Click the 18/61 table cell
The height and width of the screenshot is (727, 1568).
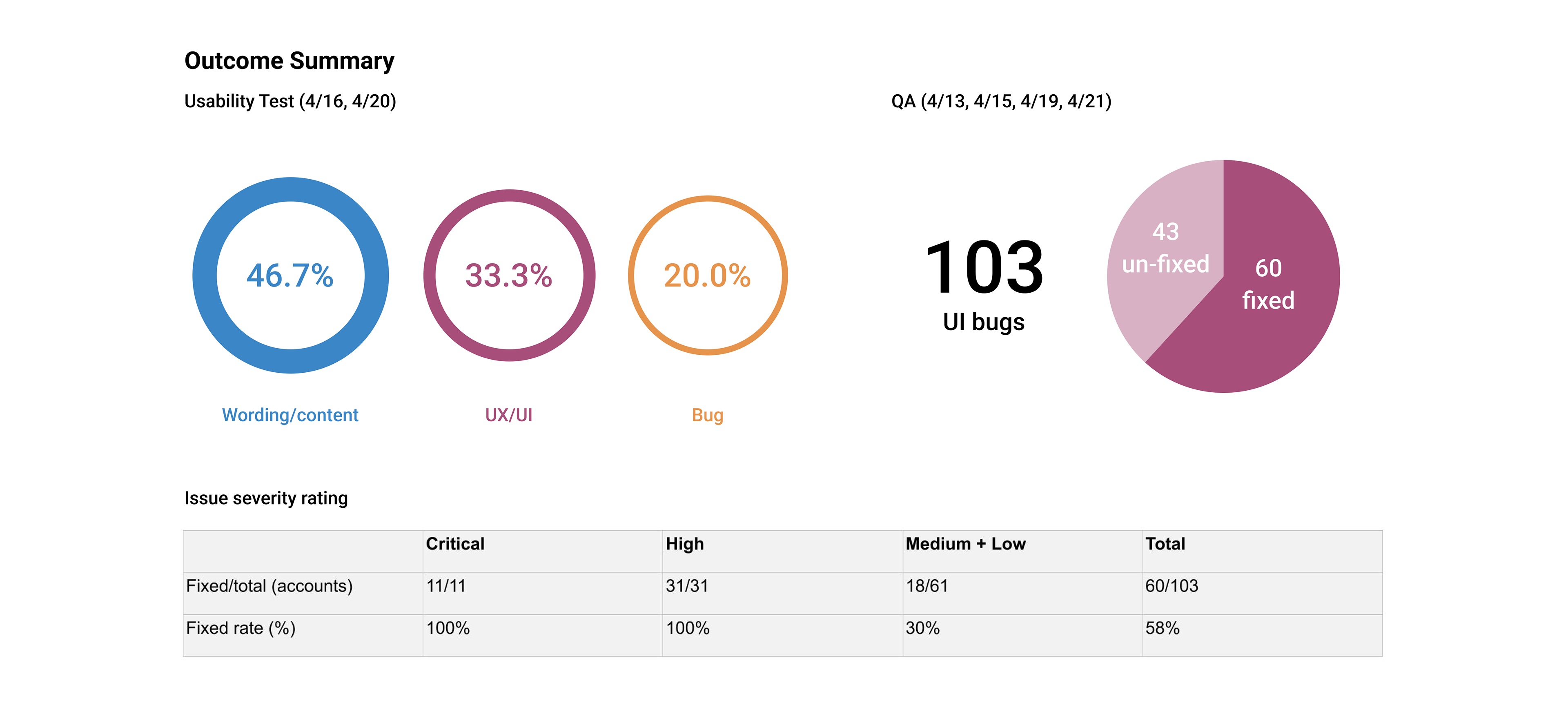927,586
